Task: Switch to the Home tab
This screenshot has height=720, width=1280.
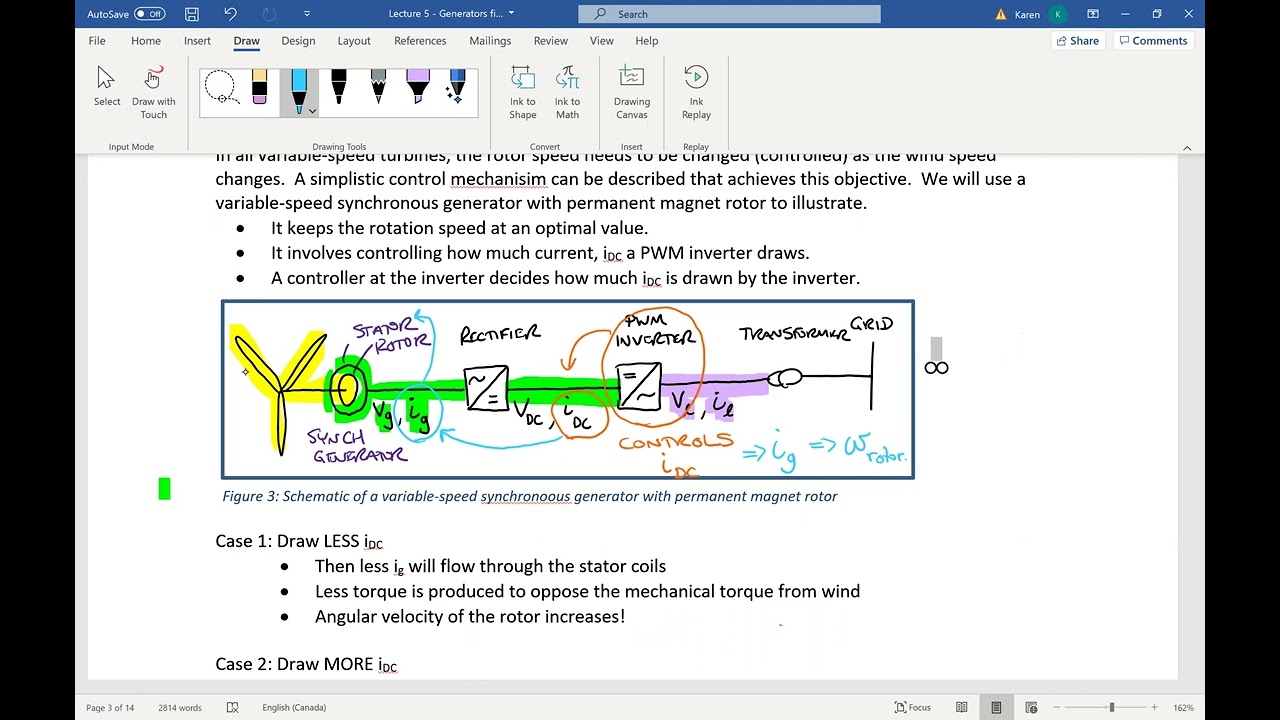Action: [x=146, y=41]
